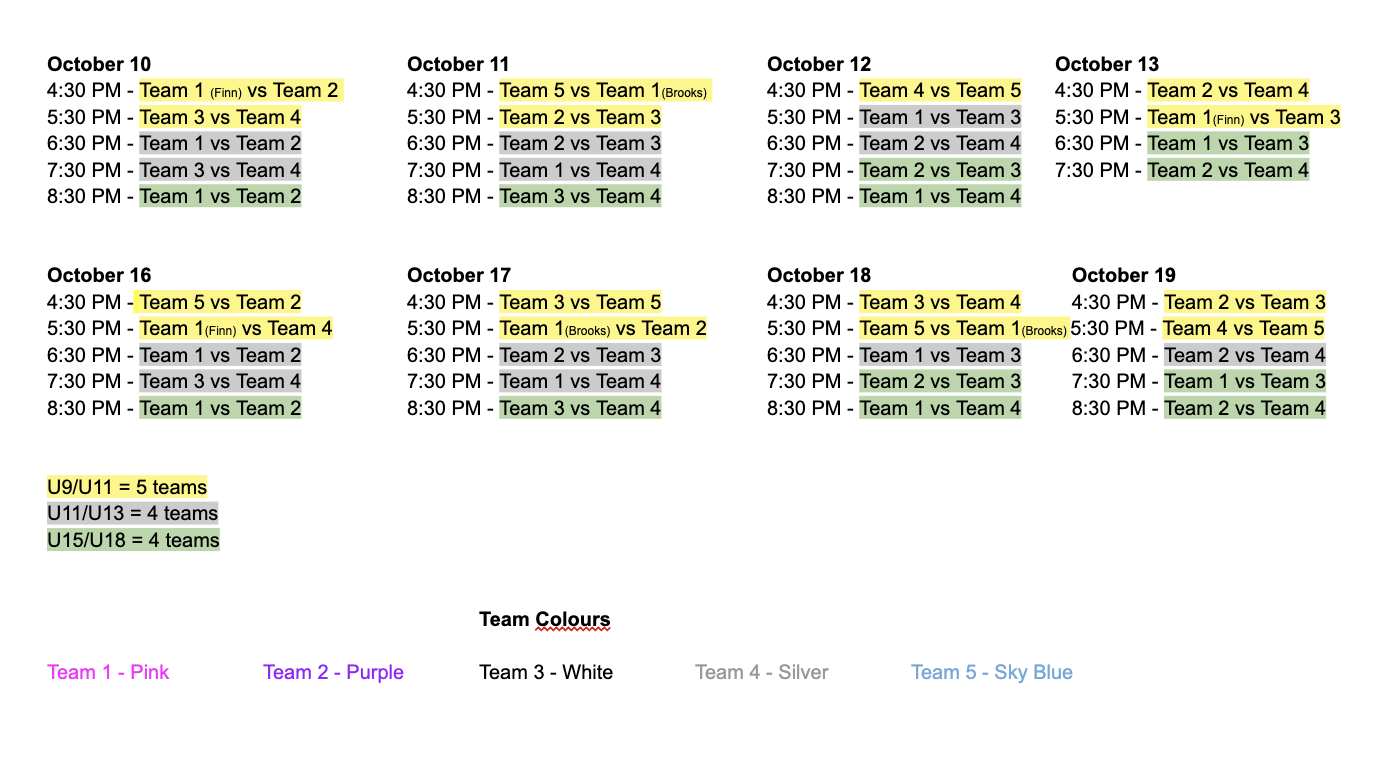Select October 19 5:30 PM Team 4 vs Team 5
1387x769 pixels.
point(1244,328)
